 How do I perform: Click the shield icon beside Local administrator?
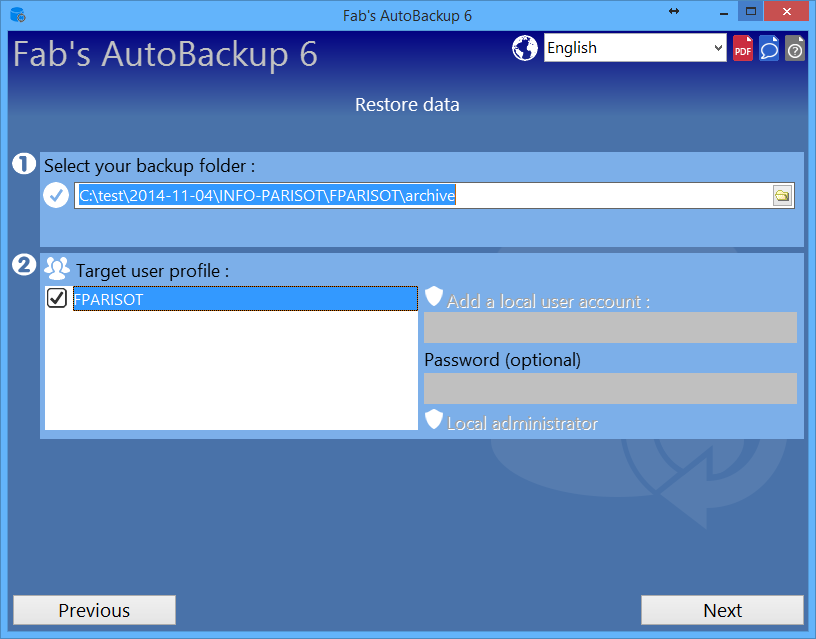click(x=434, y=419)
